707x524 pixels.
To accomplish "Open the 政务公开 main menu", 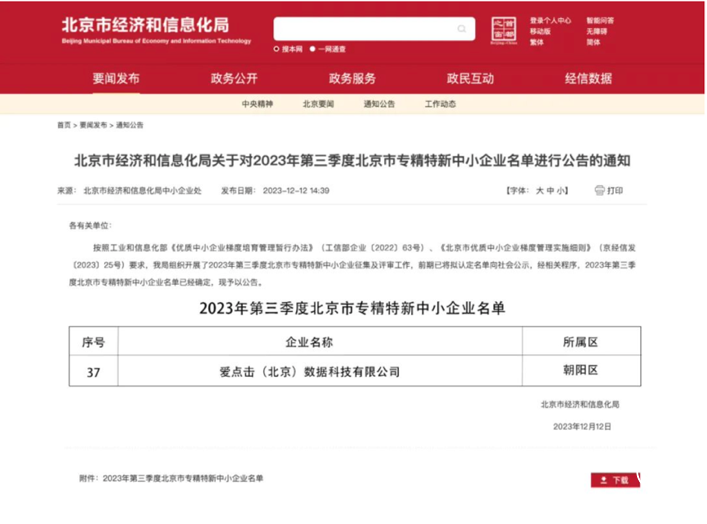I will coord(234,78).
